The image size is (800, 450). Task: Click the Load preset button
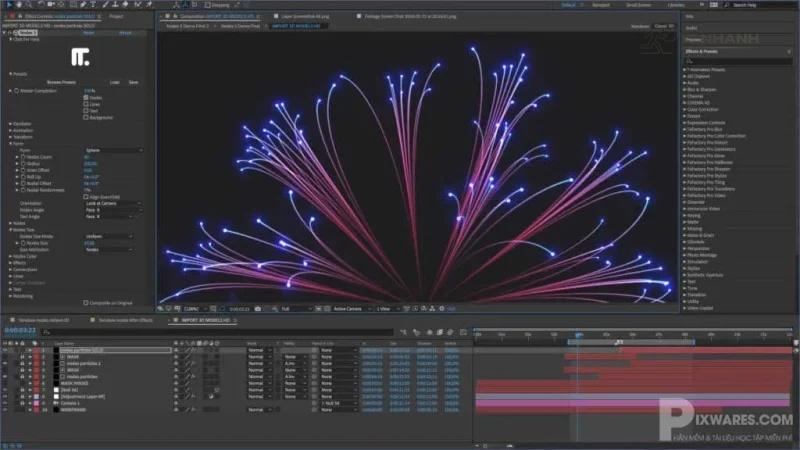114,82
